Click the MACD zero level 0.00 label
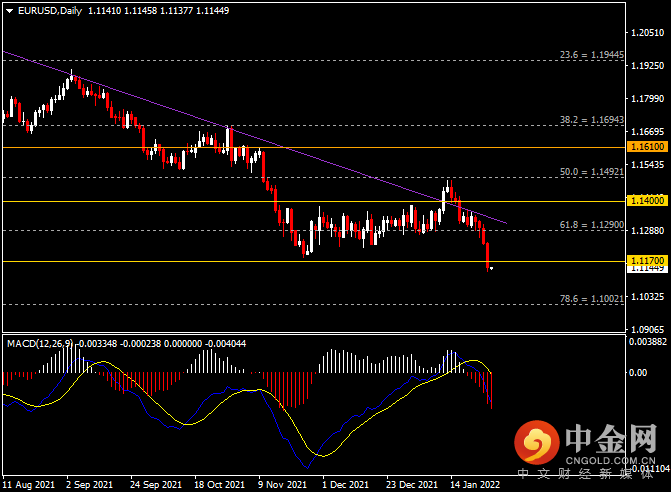The image size is (671, 492). pos(638,373)
